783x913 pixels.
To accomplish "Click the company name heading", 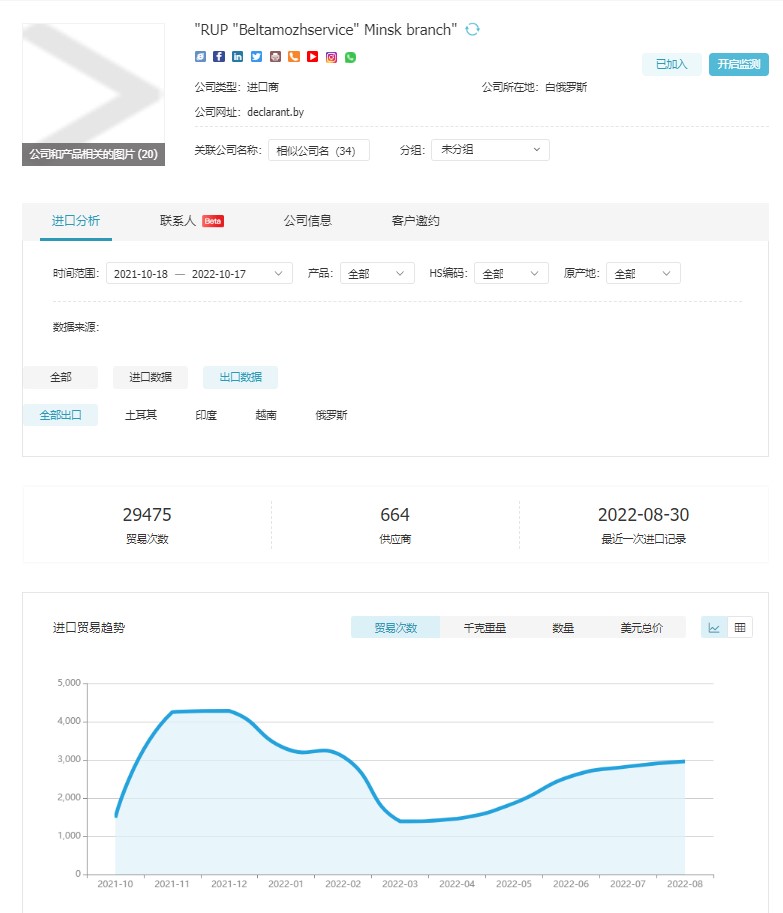I will tap(326, 30).
